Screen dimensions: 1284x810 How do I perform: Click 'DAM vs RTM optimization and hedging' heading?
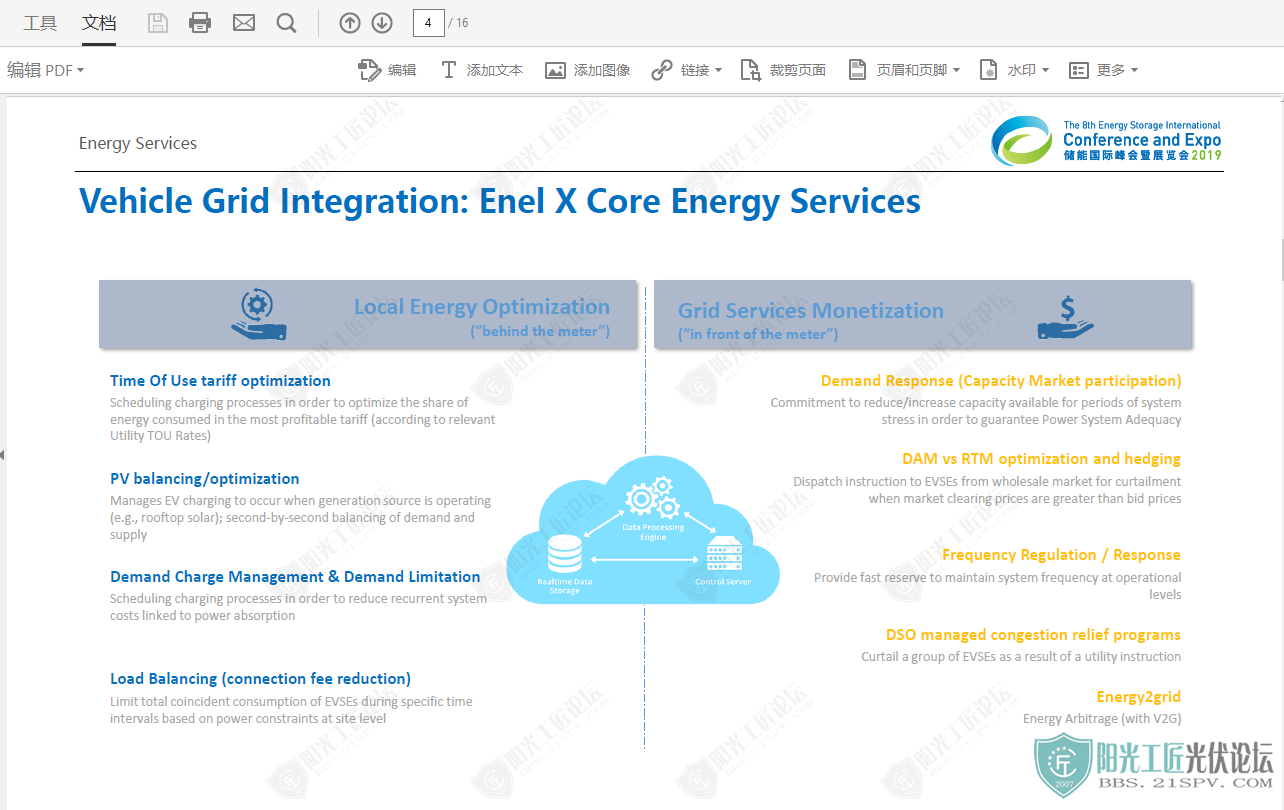click(1041, 458)
